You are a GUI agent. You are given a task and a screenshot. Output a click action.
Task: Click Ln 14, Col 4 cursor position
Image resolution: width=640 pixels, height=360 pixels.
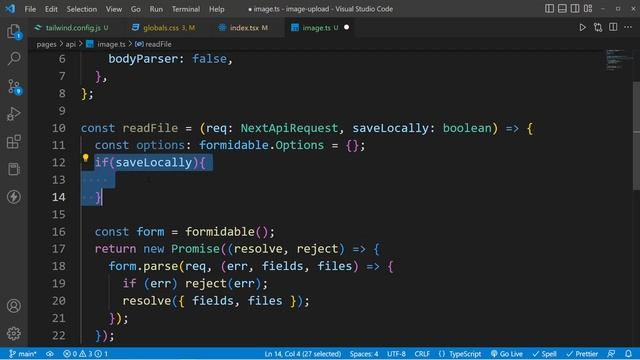pyautogui.click(x=302, y=353)
